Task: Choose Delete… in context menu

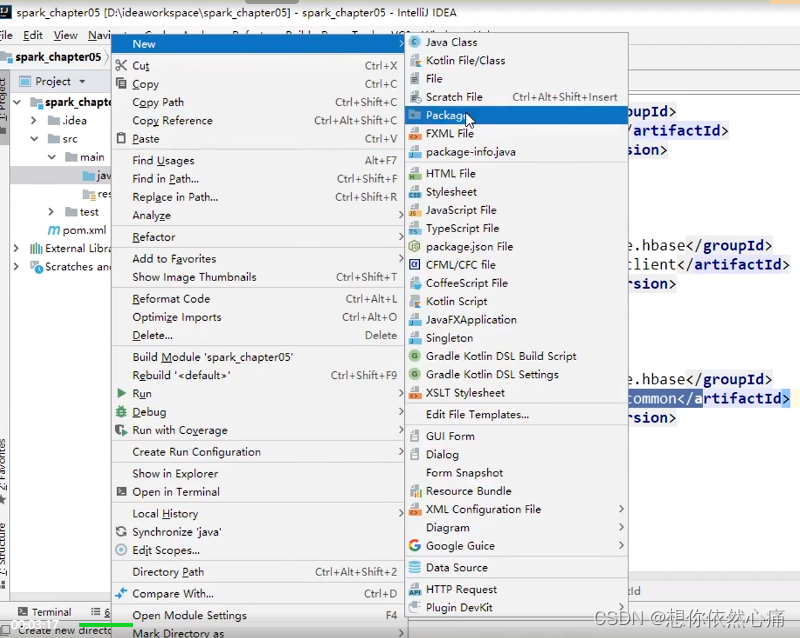Action: coord(257,335)
